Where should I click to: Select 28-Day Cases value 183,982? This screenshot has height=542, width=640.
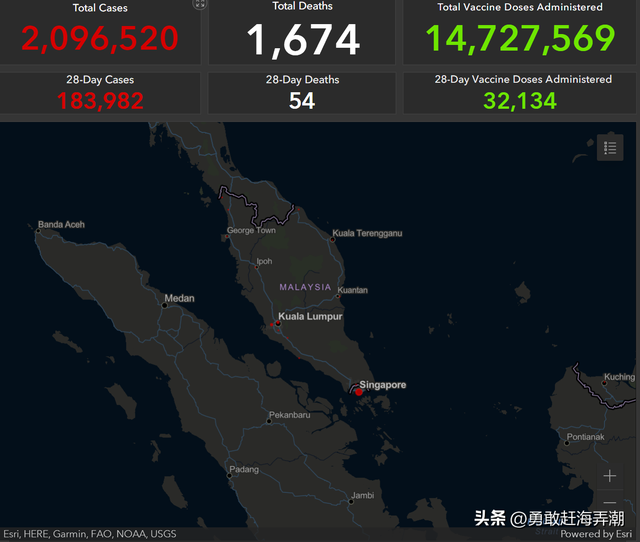100,101
